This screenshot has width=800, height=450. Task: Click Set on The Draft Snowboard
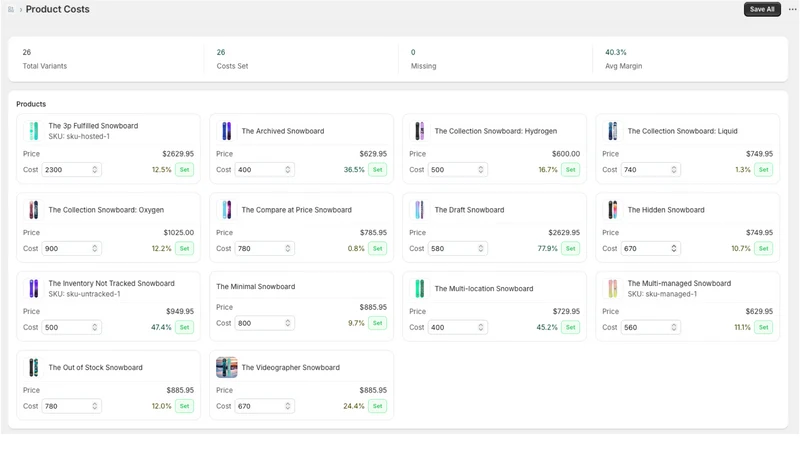(570, 248)
